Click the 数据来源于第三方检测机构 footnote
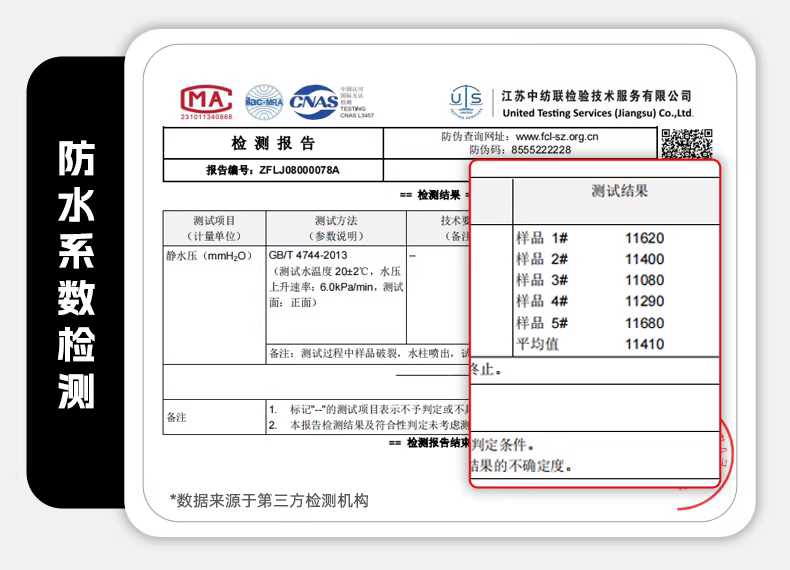The height and width of the screenshot is (570, 790). [x=269, y=500]
